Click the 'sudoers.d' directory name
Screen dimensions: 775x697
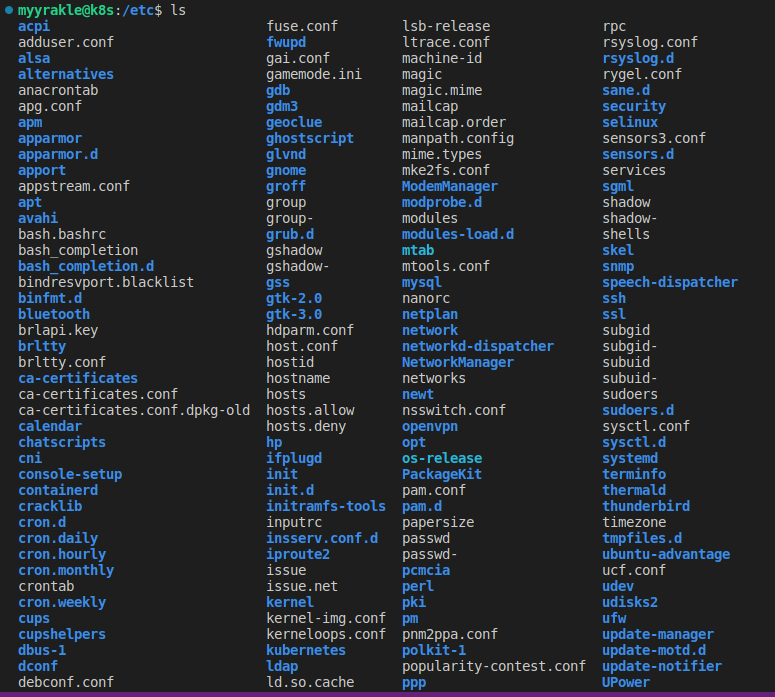coord(638,410)
